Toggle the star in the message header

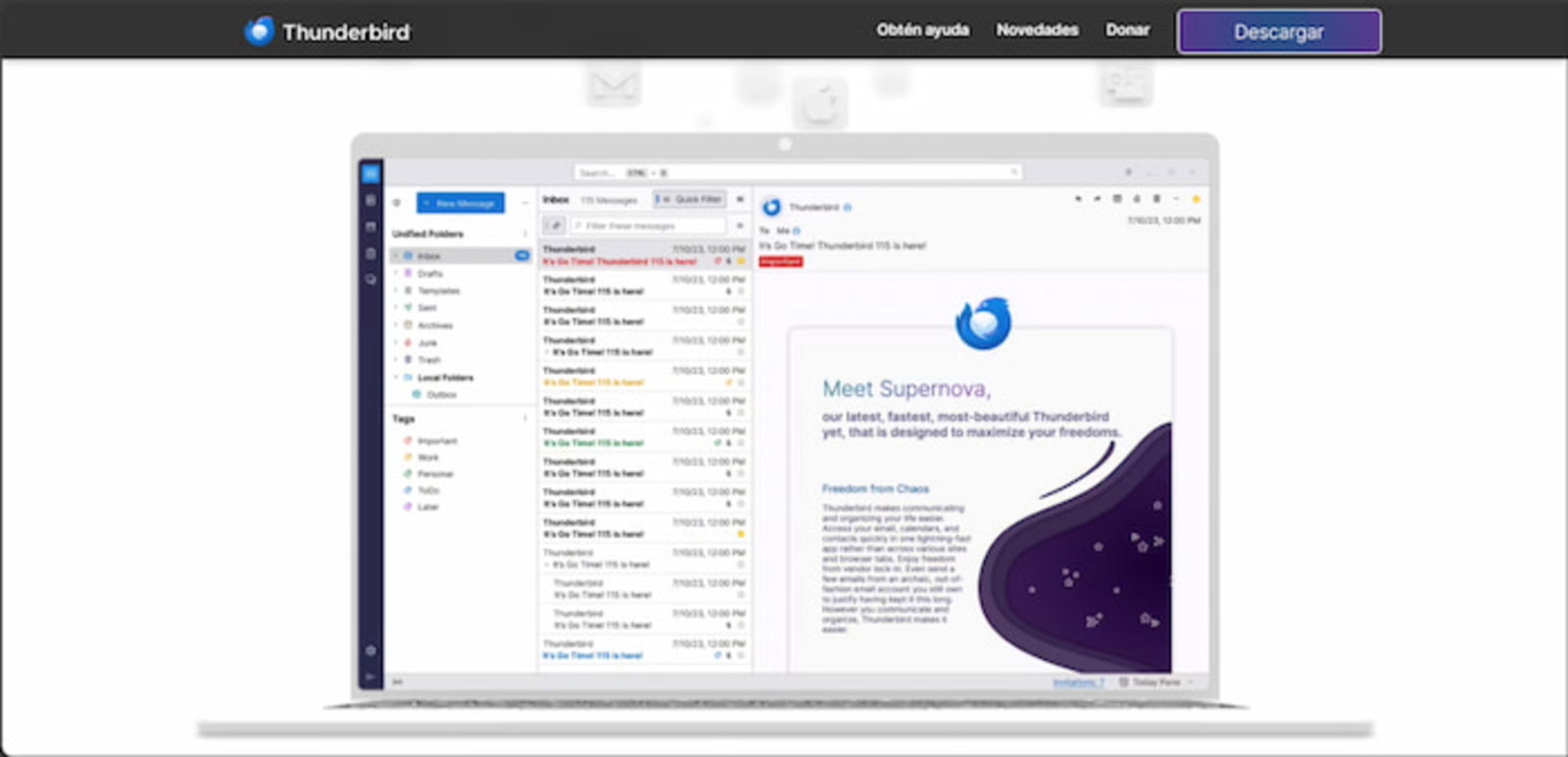tap(1196, 199)
